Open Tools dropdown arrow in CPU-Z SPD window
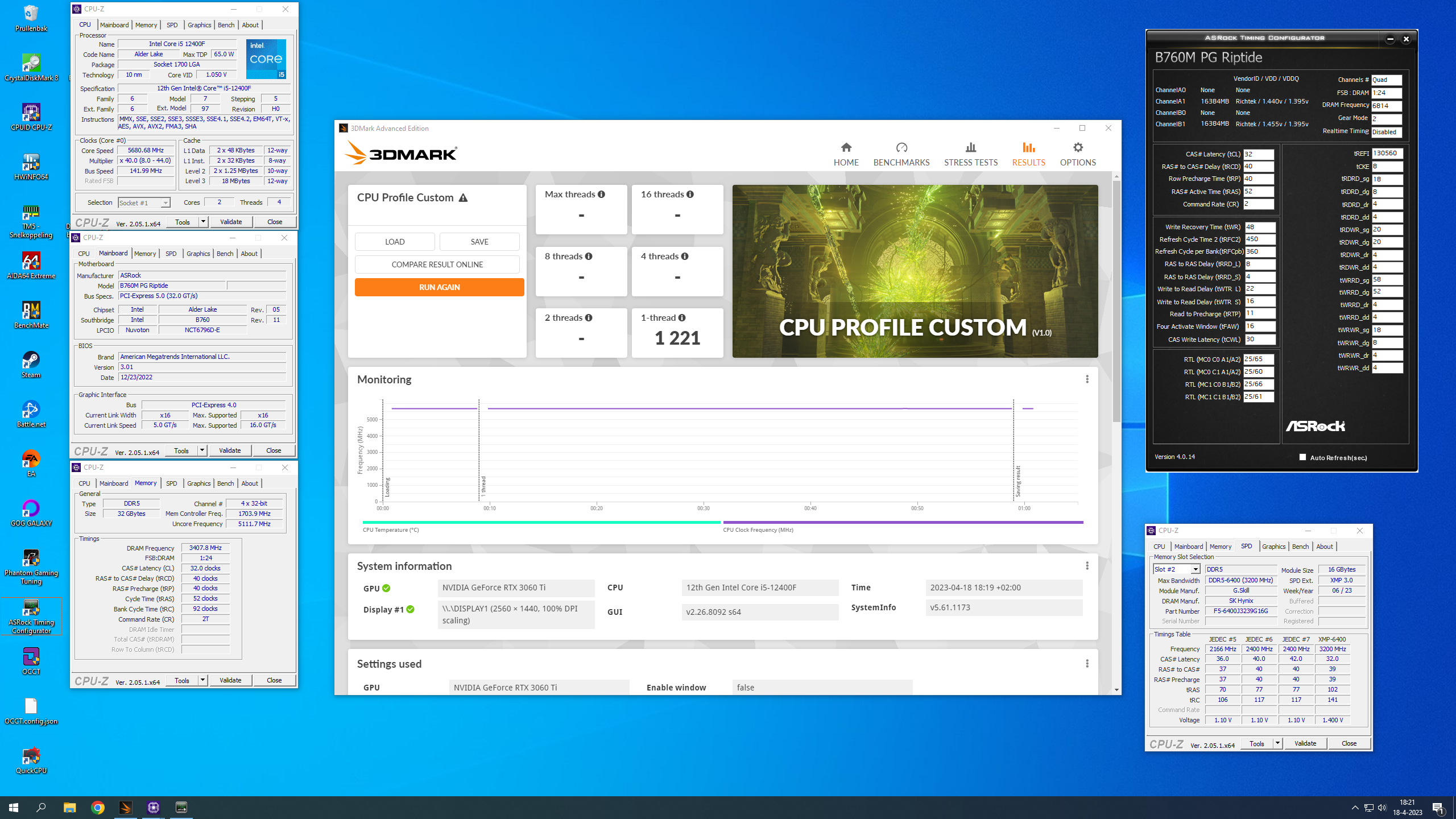1456x819 pixels. [x=1277, y=743]
